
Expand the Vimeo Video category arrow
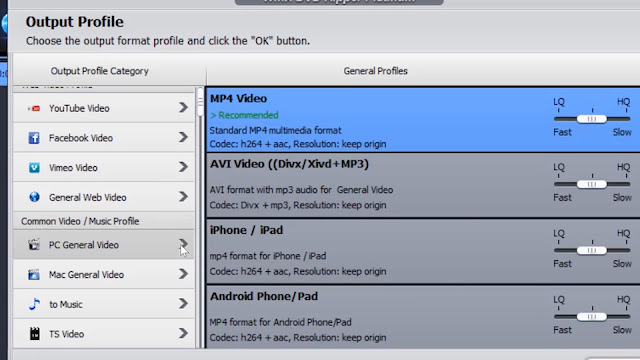pos(183,167)
